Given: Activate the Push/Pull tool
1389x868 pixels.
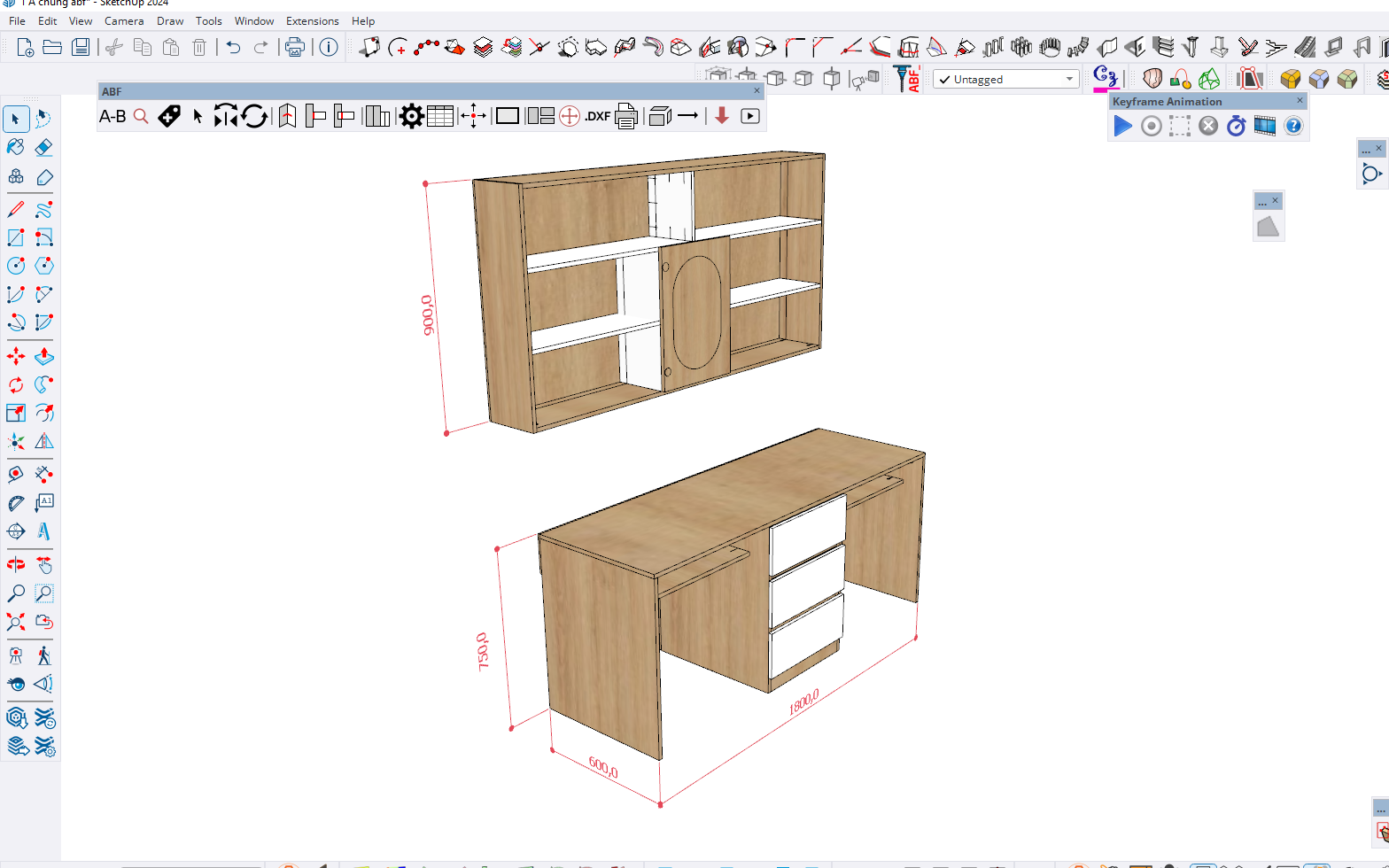Looking at the screenshot, I should (44, 356).
